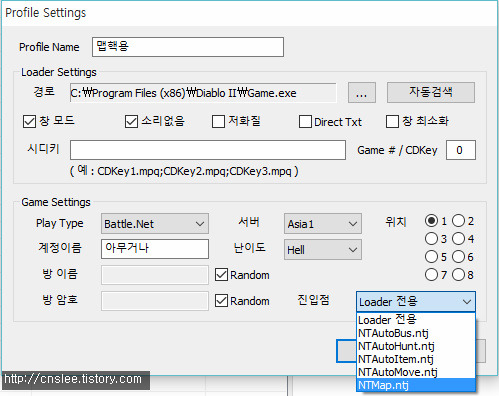Select 위치 radio button 3

pyautogui.click(x=431, y=239)
